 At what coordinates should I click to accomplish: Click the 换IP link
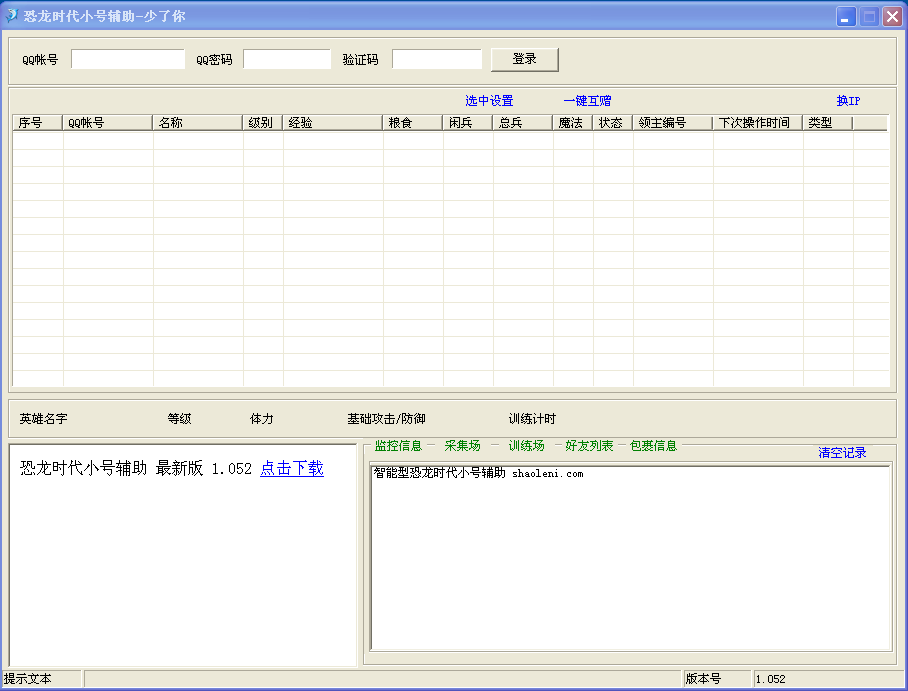(x=848, y=101)
